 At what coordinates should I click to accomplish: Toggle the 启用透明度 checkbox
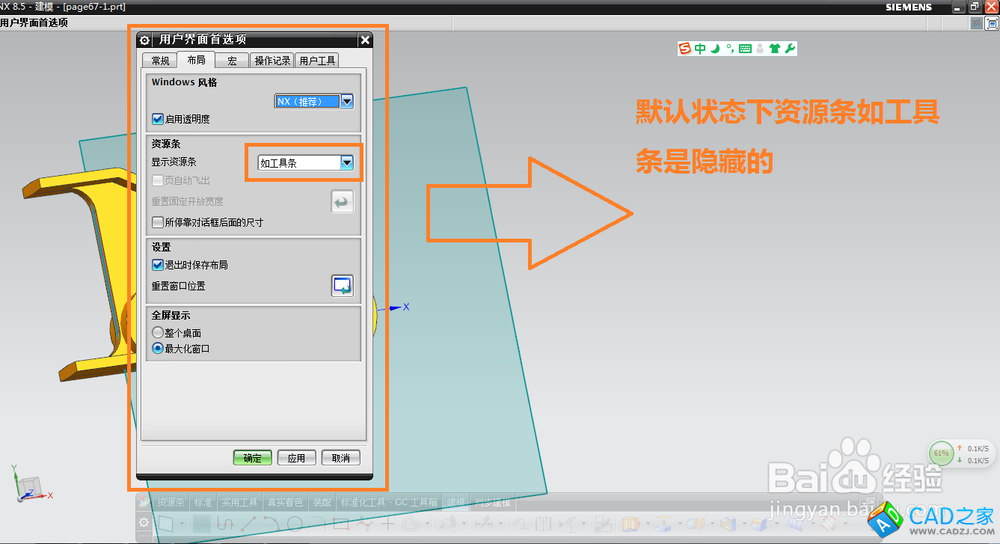coord(158,119)
